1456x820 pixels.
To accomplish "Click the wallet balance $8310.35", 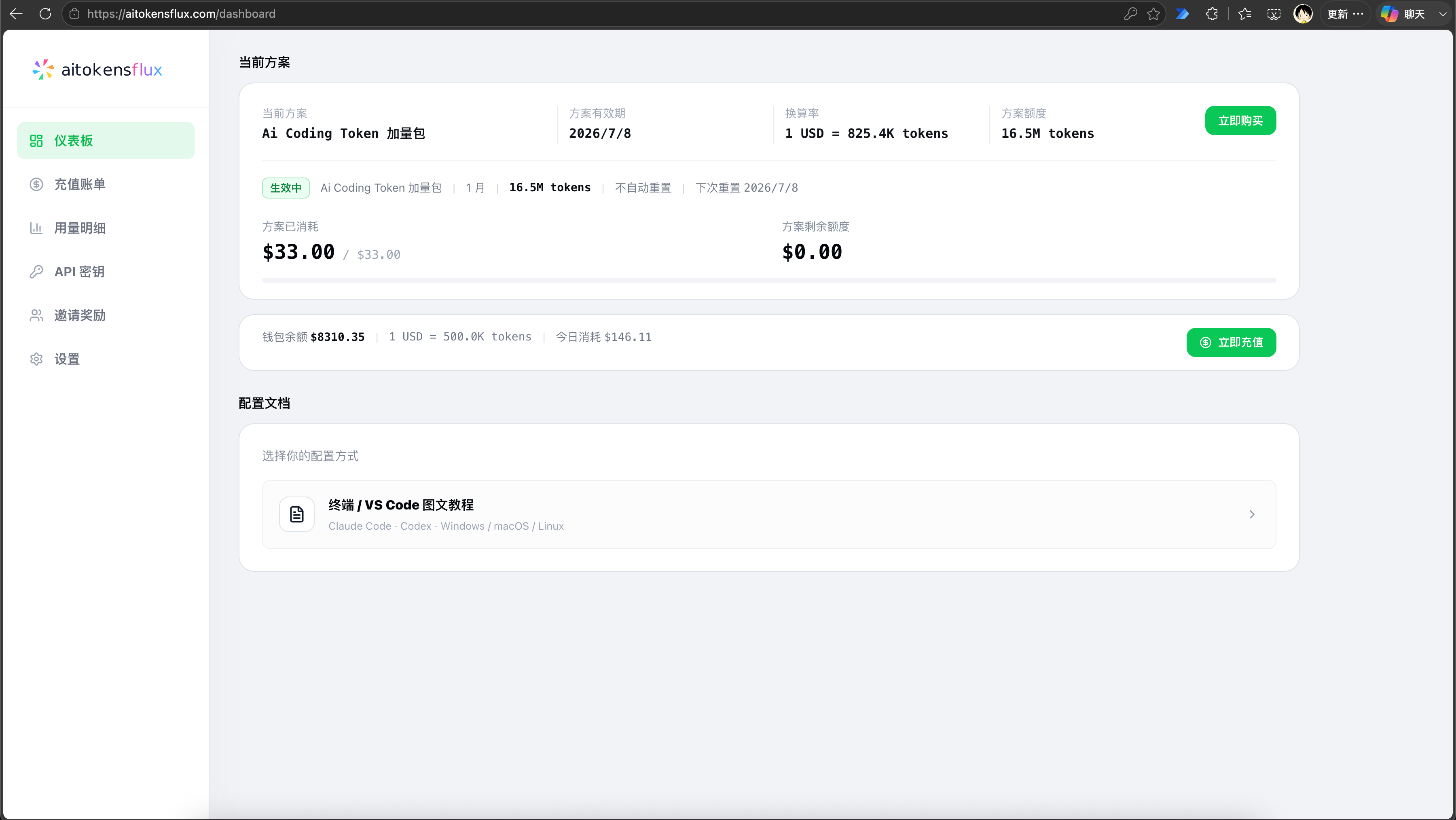I will tap(337, 337).
